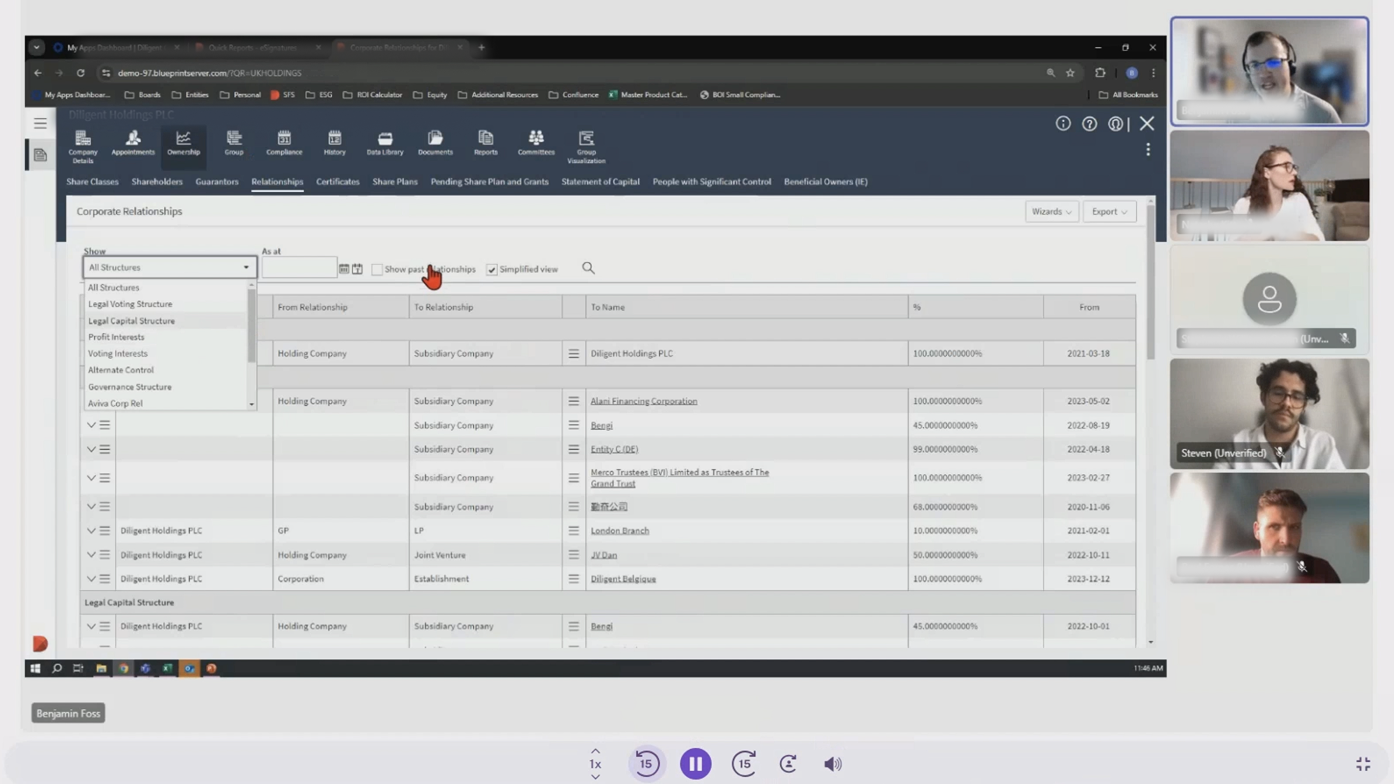Open the Diligent Belgique link
This screenshot has width=1394, height=784.
[623, 579]
